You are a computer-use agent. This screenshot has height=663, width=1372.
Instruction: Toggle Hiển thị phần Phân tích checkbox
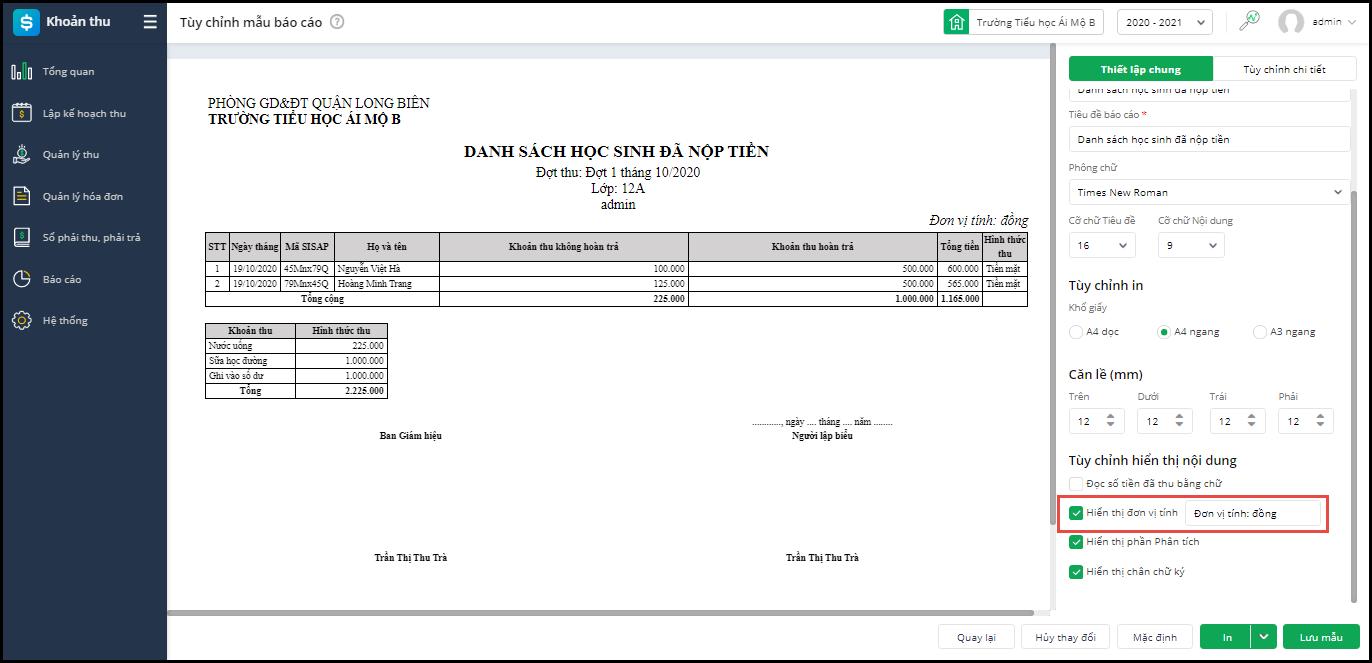[x=1076, y=542]
